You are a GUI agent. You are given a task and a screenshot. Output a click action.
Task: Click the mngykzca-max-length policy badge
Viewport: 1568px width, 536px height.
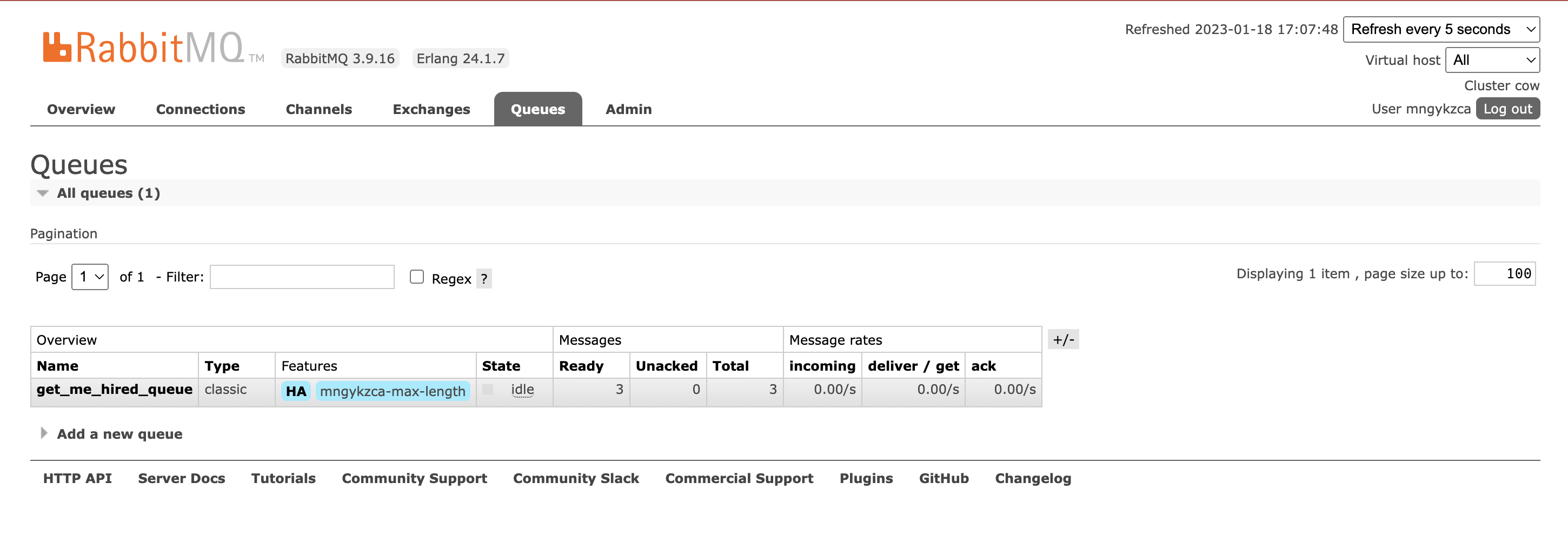(x=393, y=391)
